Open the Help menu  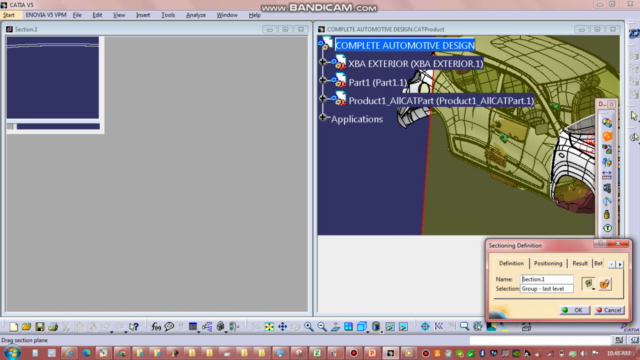(x=255, y=15)
